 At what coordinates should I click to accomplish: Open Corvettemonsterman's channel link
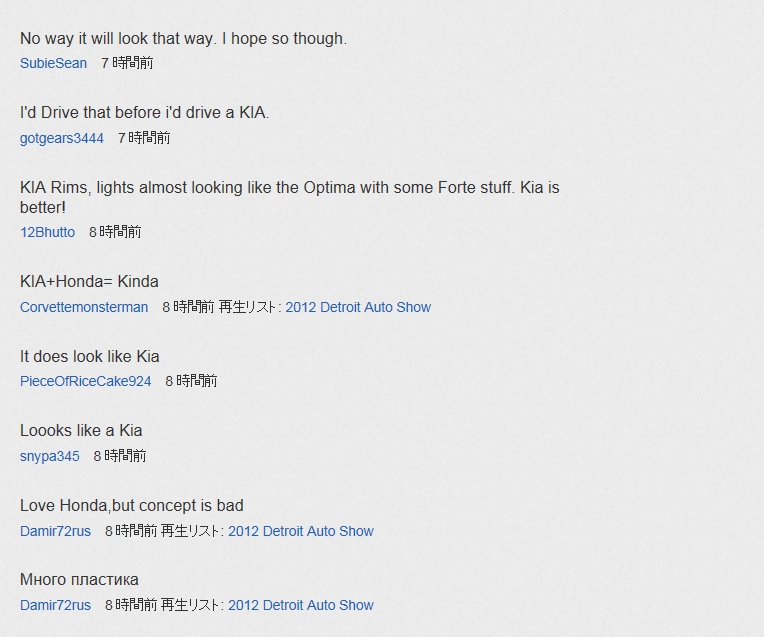point(84,307)
